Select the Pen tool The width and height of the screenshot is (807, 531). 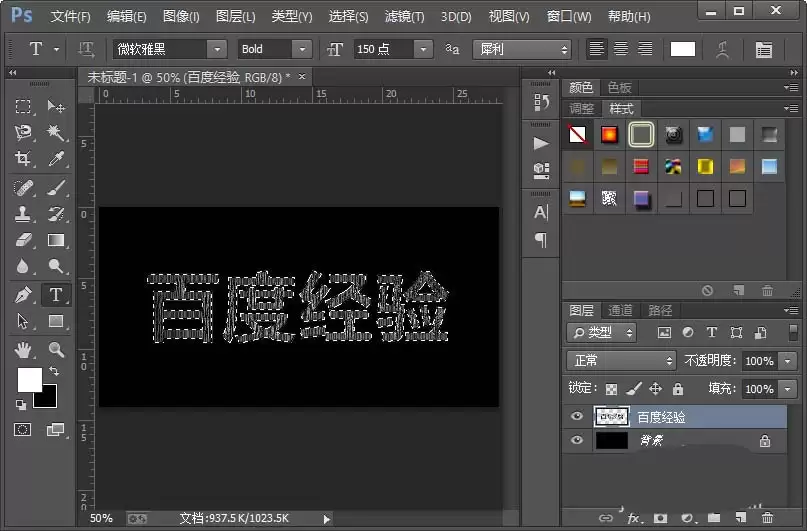[x=23, y=295]
